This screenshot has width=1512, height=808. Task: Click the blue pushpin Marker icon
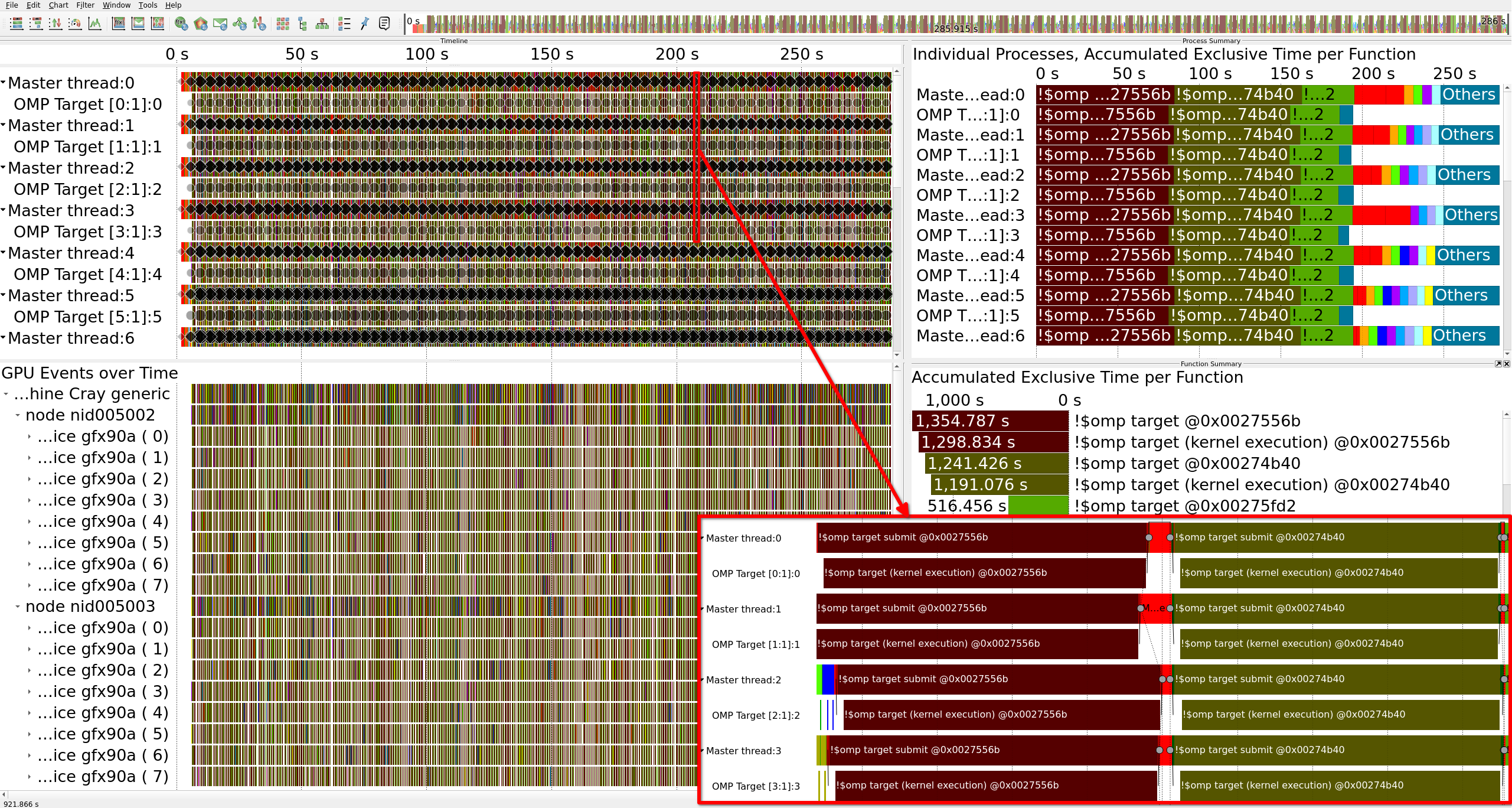pos(364,24)
